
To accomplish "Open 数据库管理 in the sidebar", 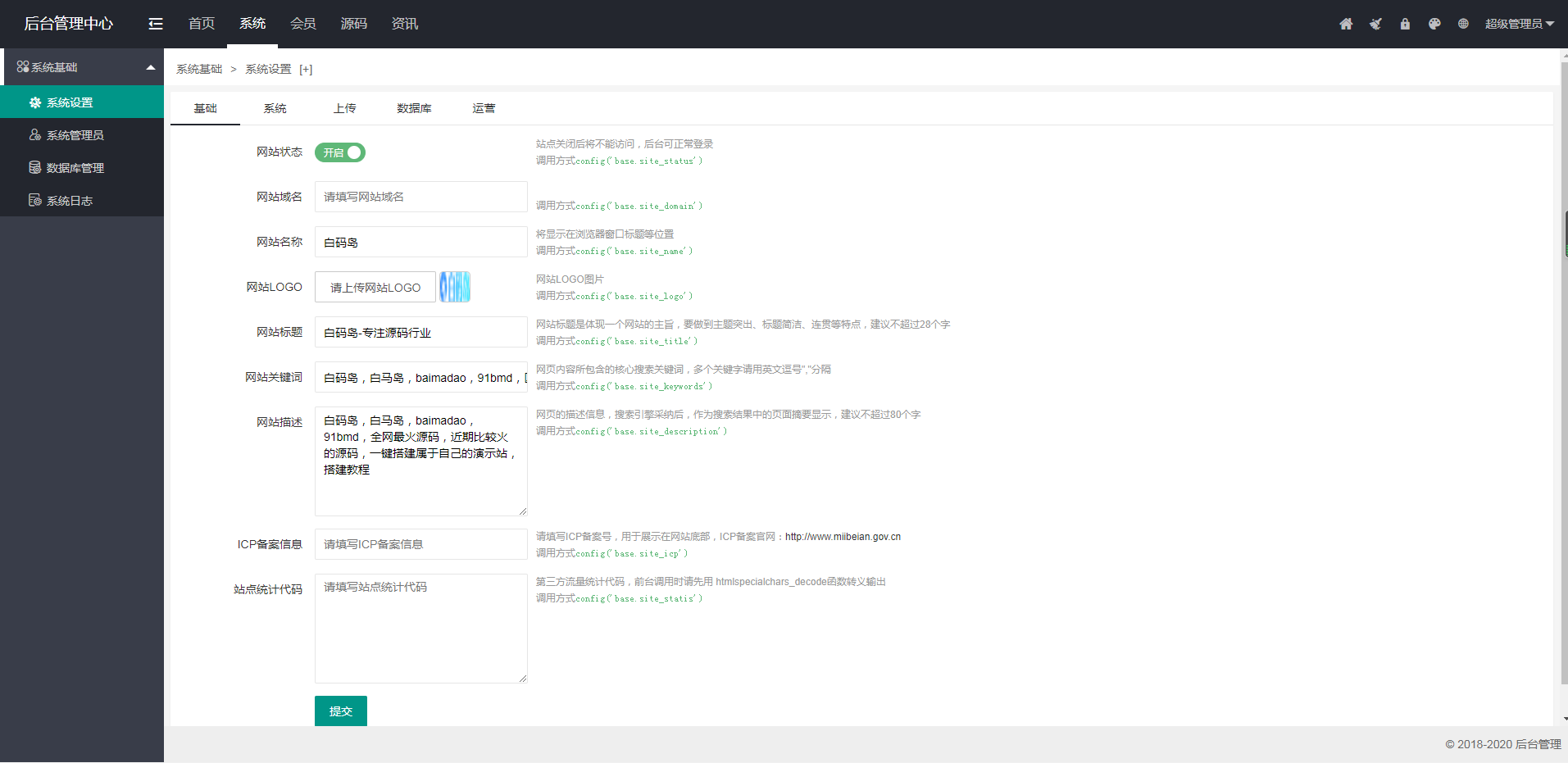I will click(x=75, y=167).
